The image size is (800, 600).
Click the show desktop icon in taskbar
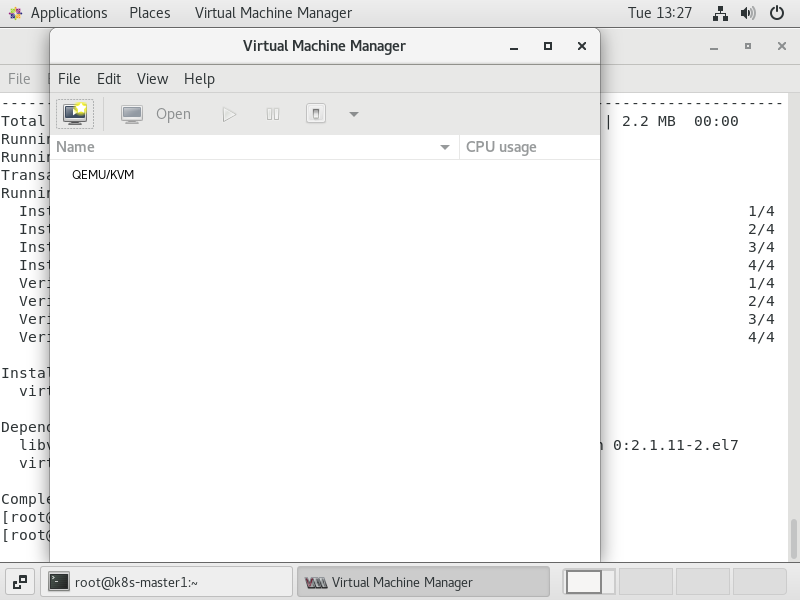[20, 582]
